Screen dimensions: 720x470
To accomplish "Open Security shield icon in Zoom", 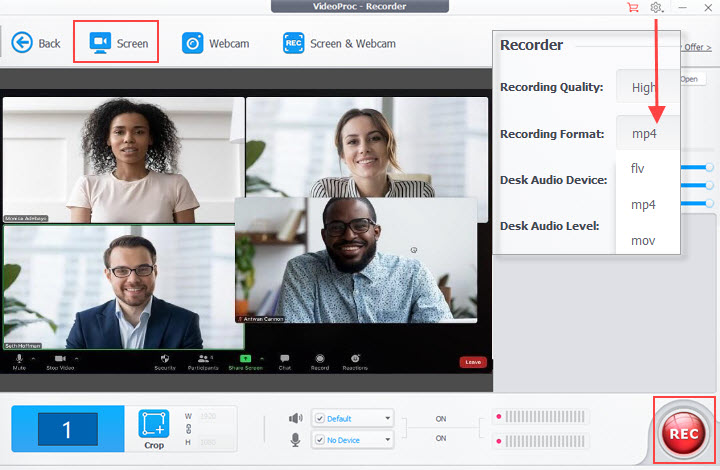I will pos(165,358).
